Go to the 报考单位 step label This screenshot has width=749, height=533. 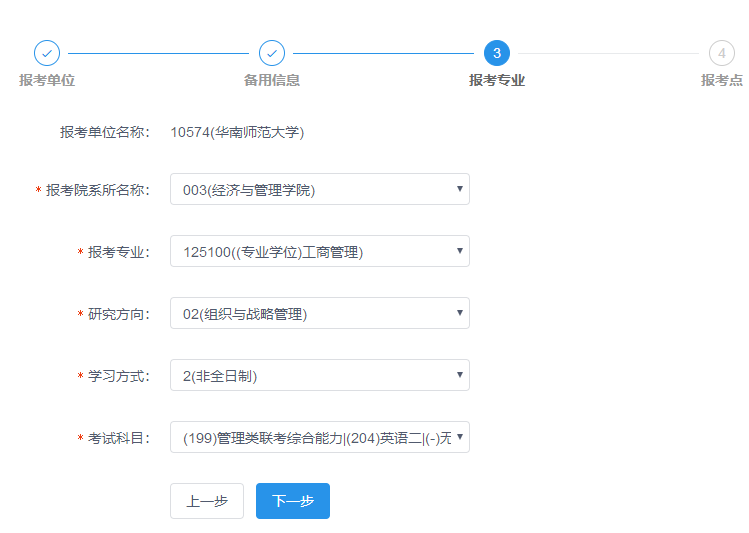(x=47, y=80)
